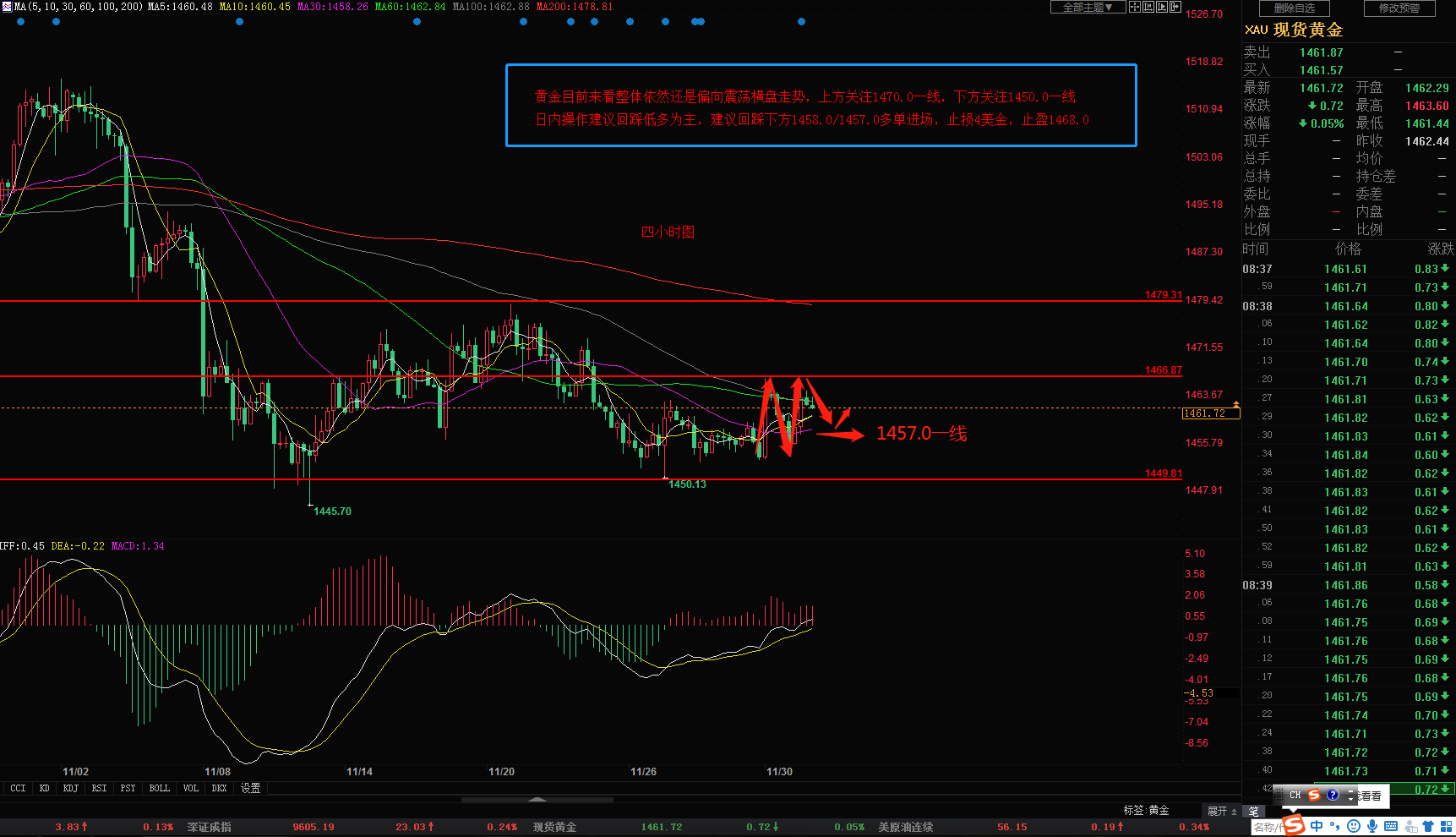1456x837 pixels.
Task: Select the KD indicator tab
Action: pos(45,788)
